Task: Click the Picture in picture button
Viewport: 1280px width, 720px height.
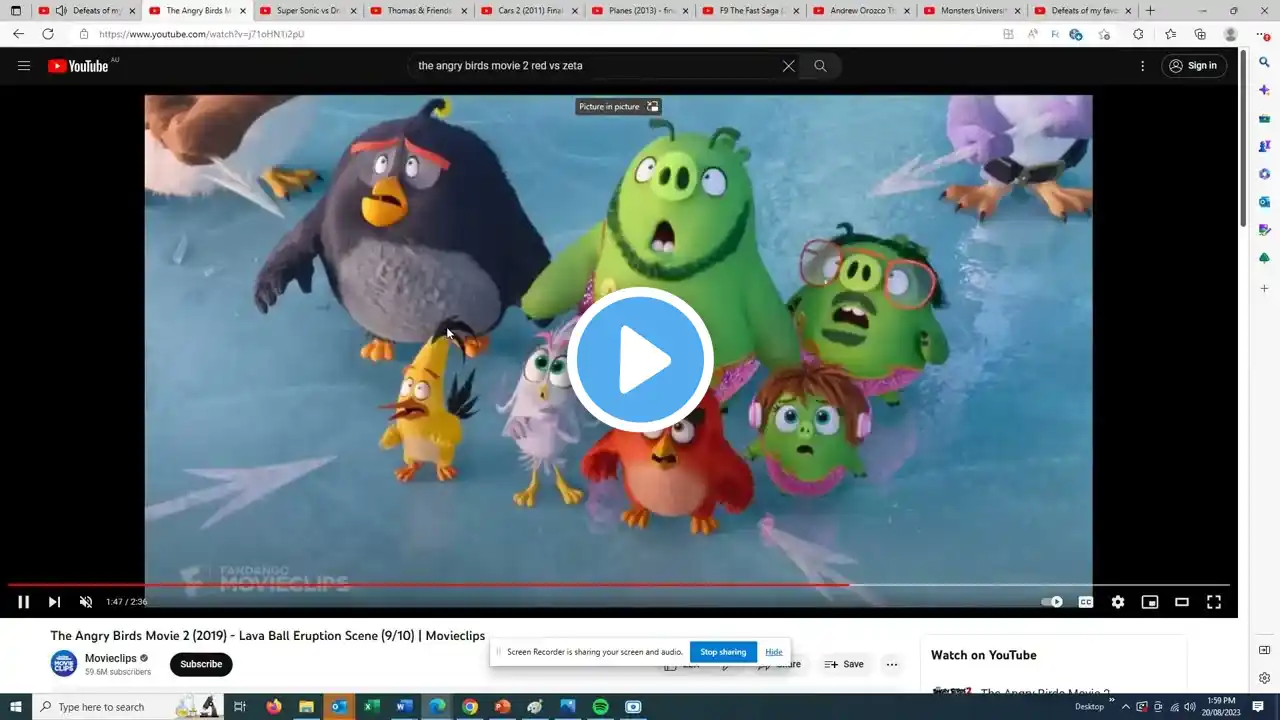Action: pyautogui.click(x=618, y=107)
